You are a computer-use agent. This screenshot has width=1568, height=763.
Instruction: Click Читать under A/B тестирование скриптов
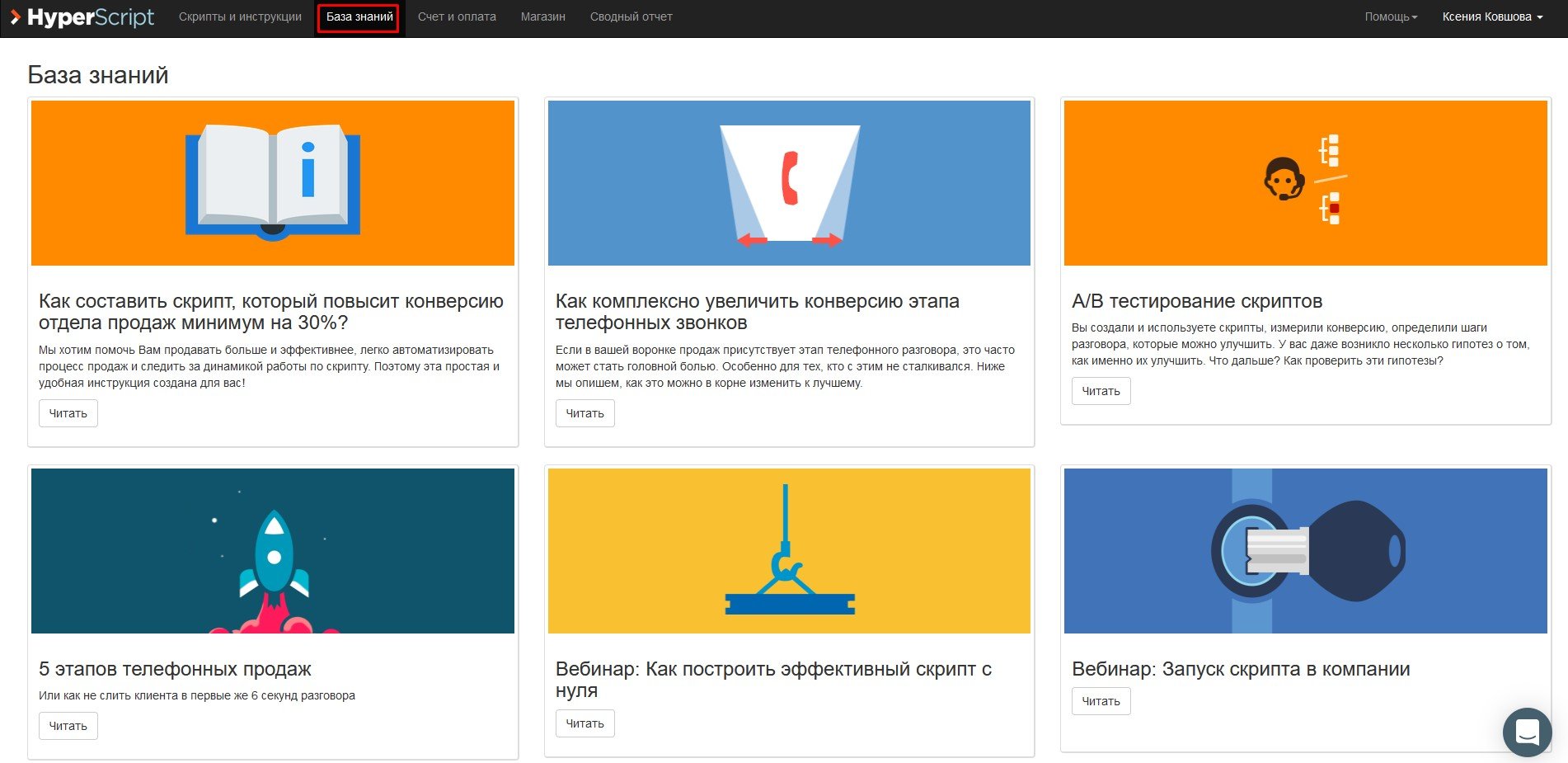pyautogui.click(x=1101, y=391)
